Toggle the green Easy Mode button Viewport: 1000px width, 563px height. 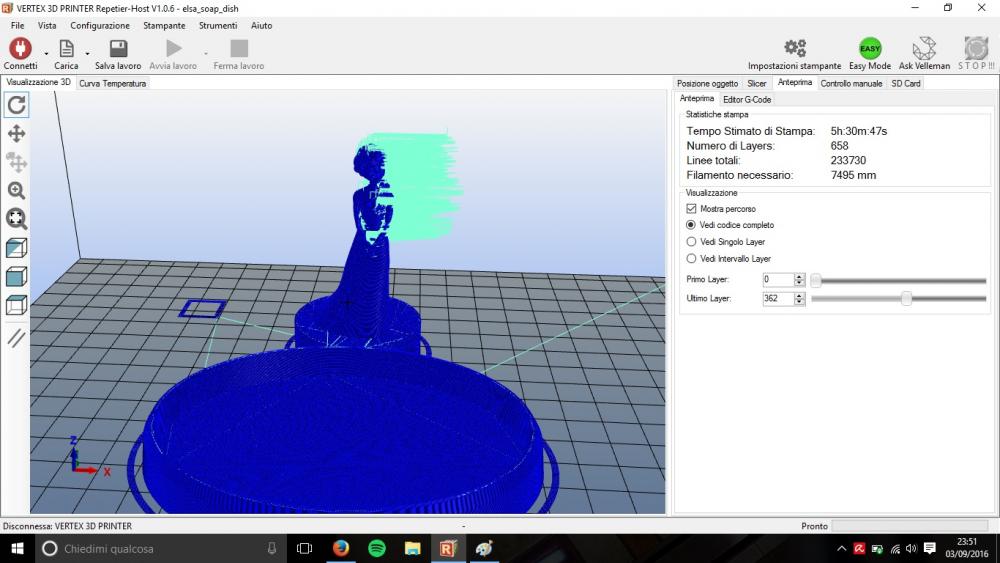coord(870,48)
